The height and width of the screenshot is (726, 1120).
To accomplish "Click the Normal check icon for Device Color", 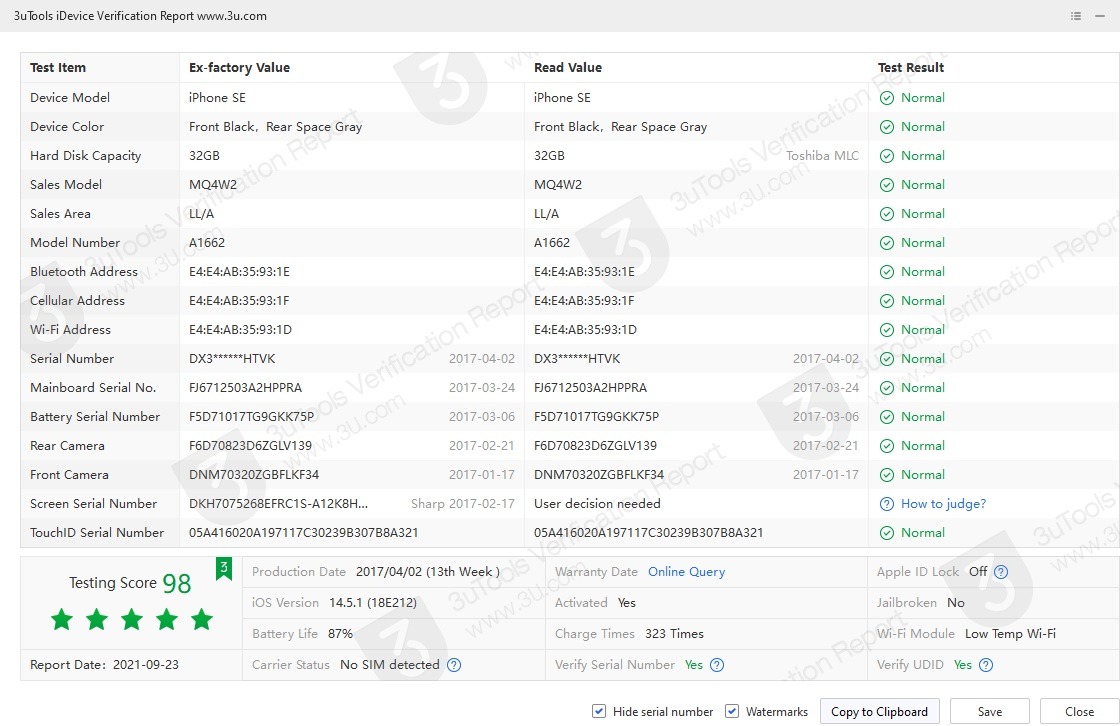I will coord(886,127).
